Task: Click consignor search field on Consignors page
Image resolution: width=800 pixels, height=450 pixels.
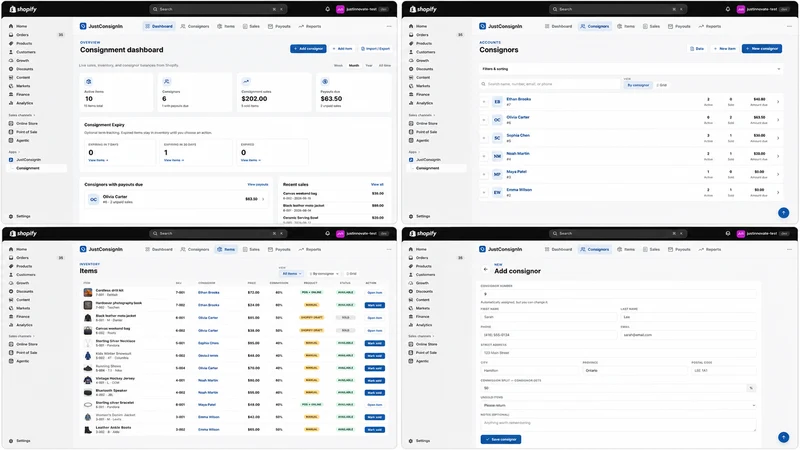Action: (550, 84)
